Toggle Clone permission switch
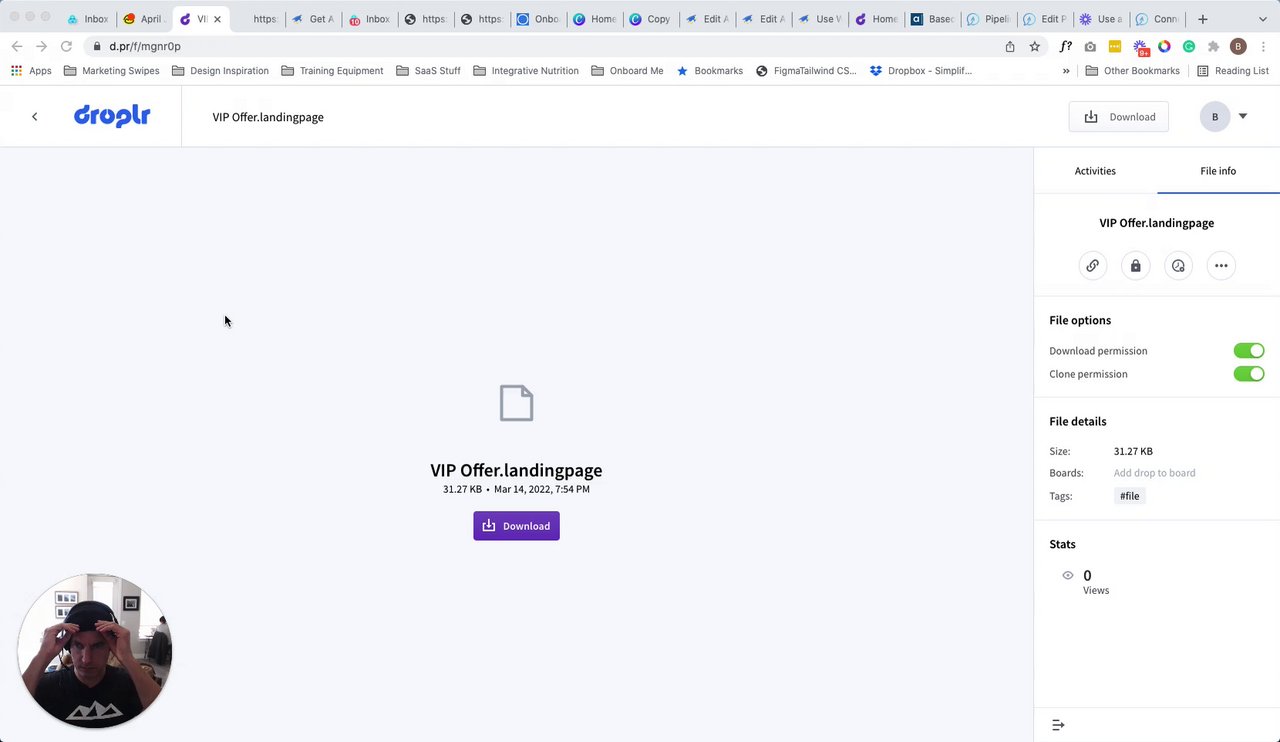Screen dimensions: 1280x742 click(1249, 374)
